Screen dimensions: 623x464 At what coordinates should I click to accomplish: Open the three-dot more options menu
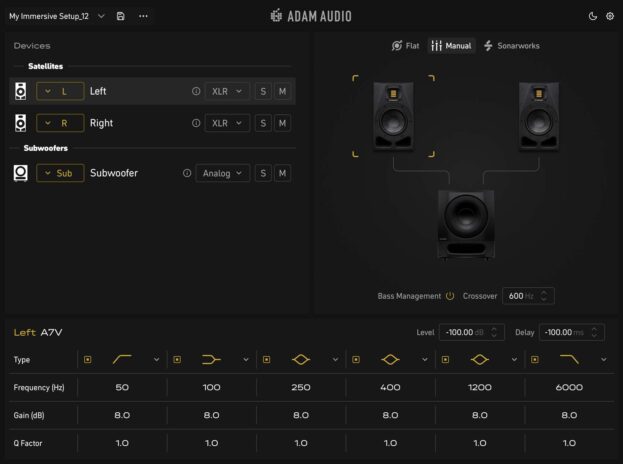[143, 16]
